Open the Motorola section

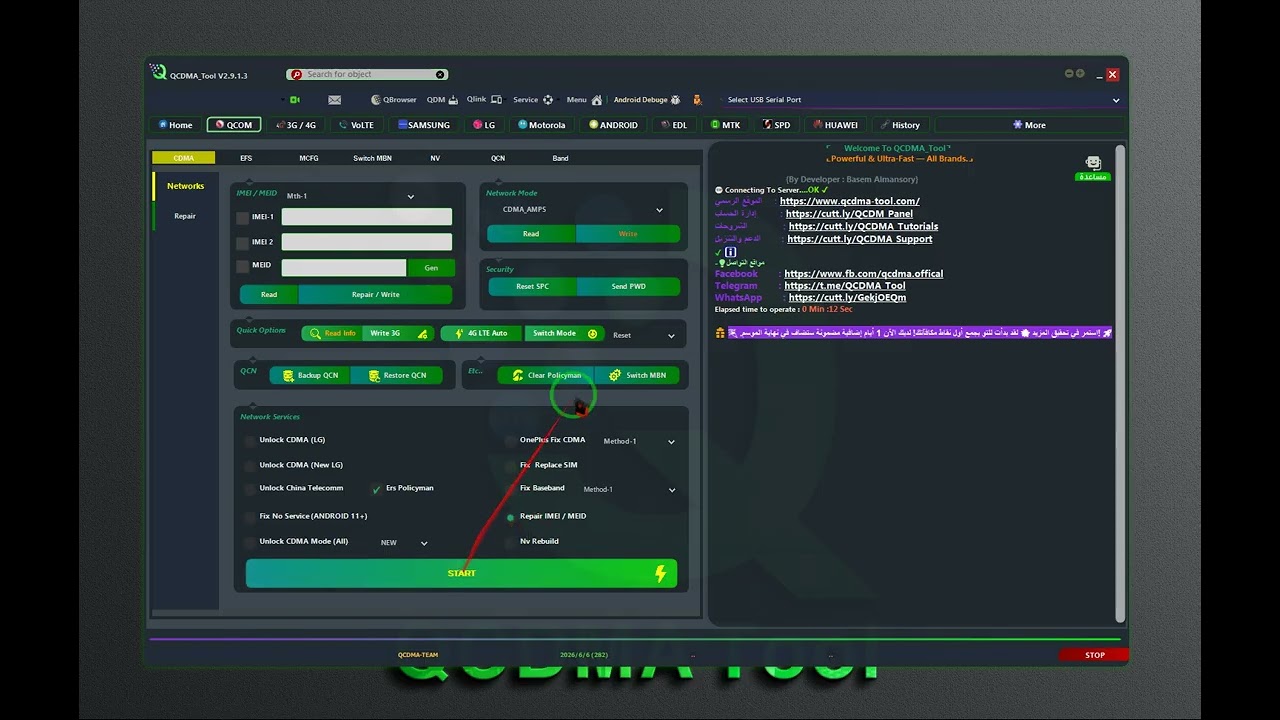click(x=541, y=125)
